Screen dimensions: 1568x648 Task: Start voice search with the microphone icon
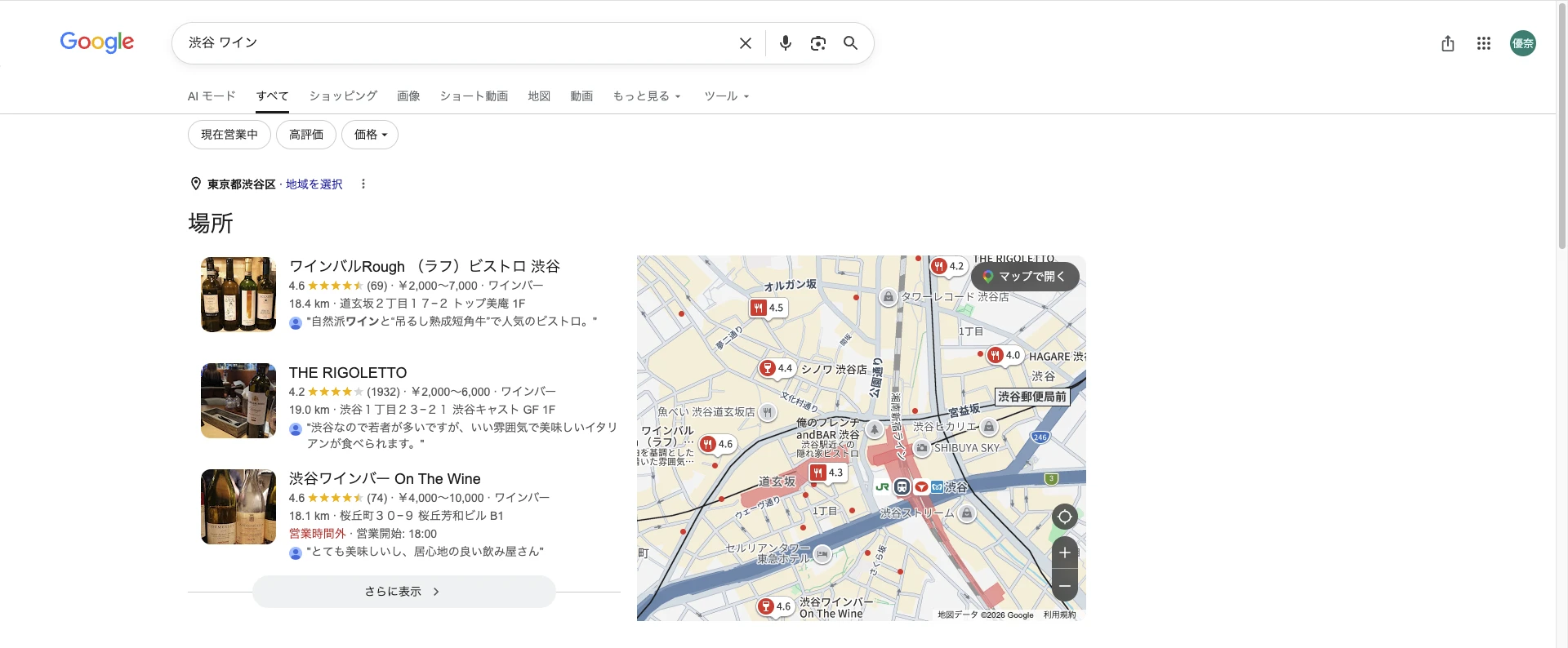click(x=785, y=43)
